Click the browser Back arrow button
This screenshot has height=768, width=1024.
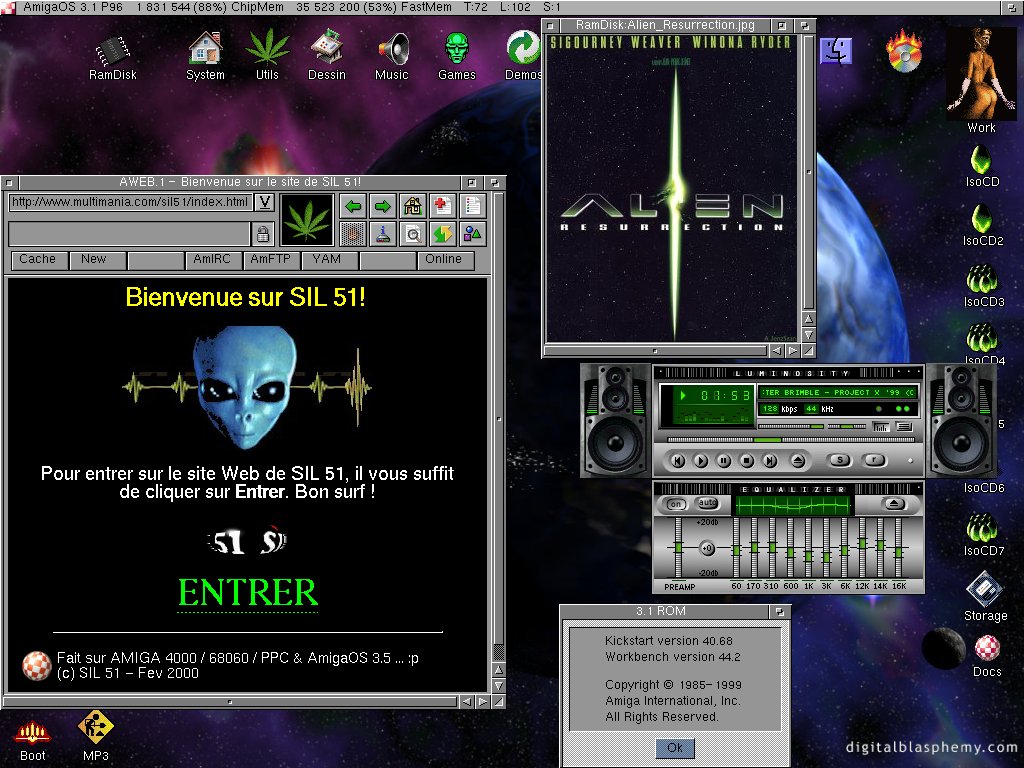[353, 206]
